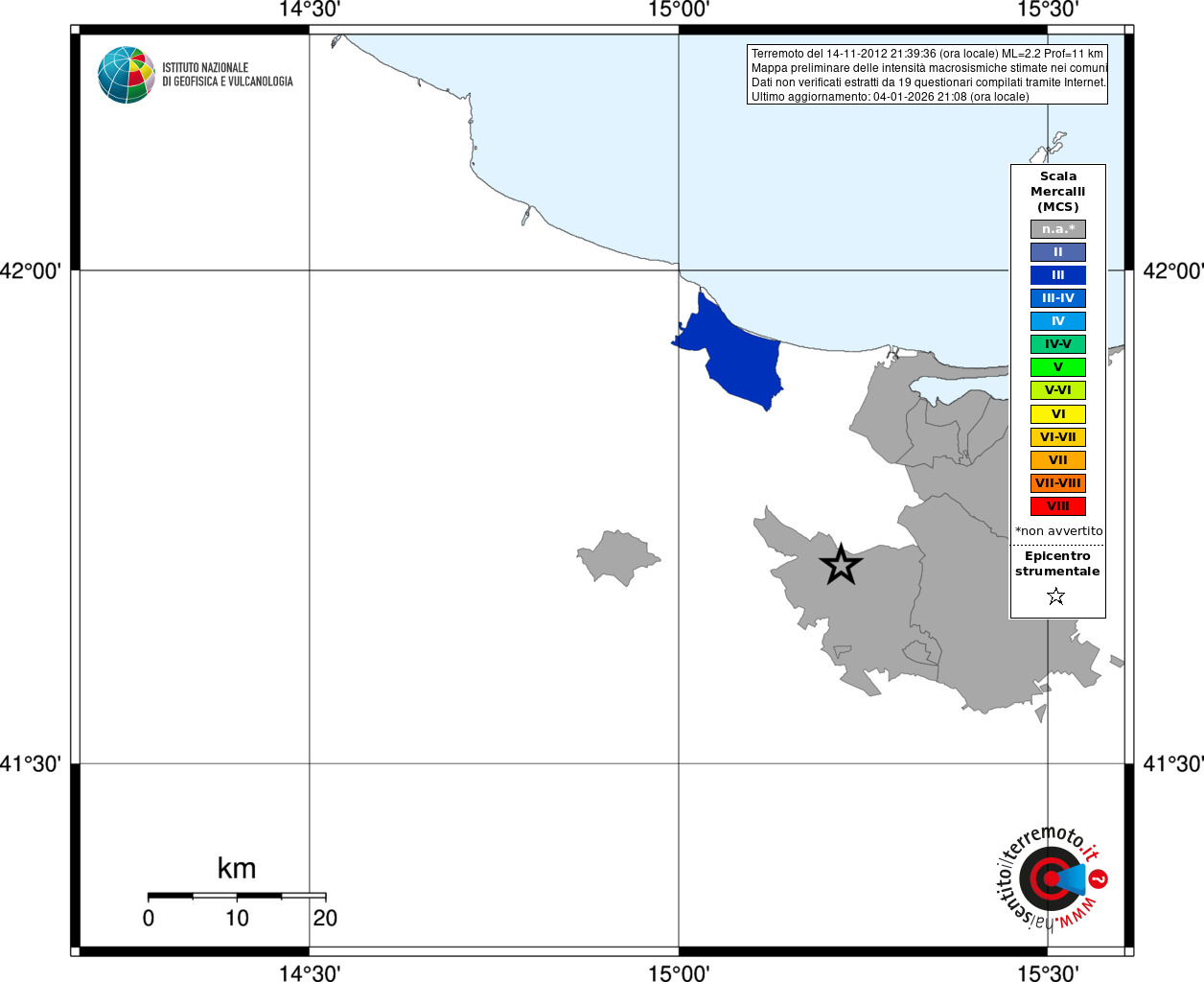Click the 'km' scale label
The width and height of the screenshot is (1204, 982).
(x=237, y=869)
